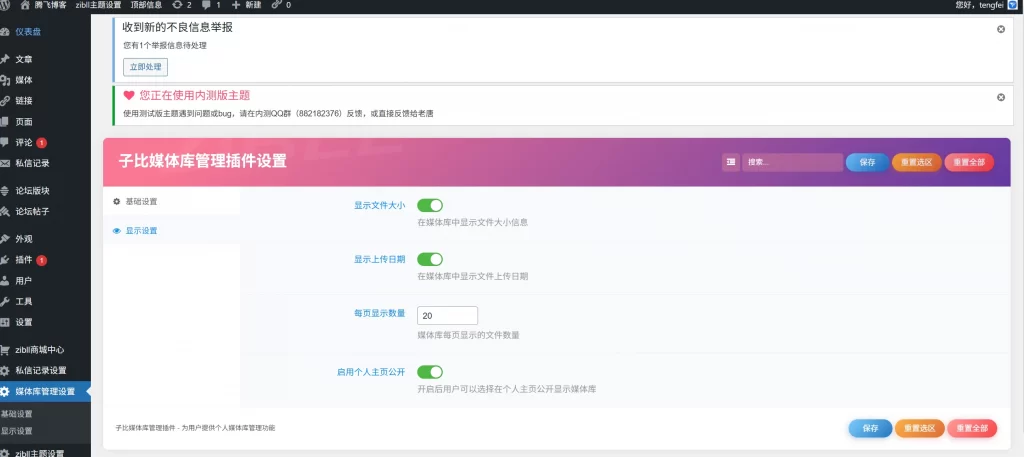Click the zibll商城中心 cart icon
The width and height of the screenshot is (1024, 457).
tap(5, 350)
